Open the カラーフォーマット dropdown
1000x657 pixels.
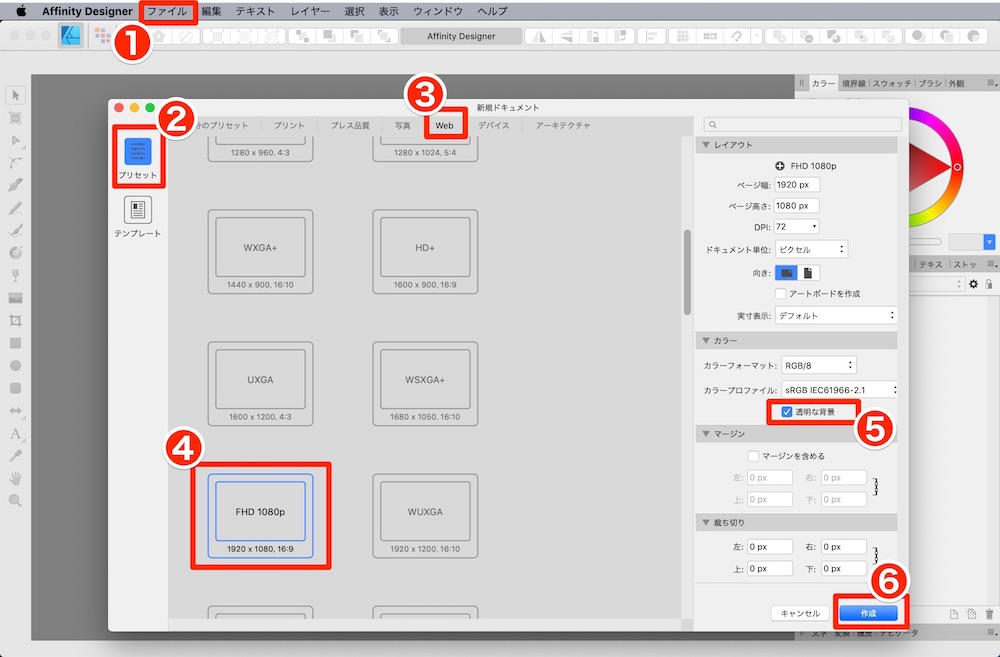point(818,365)
